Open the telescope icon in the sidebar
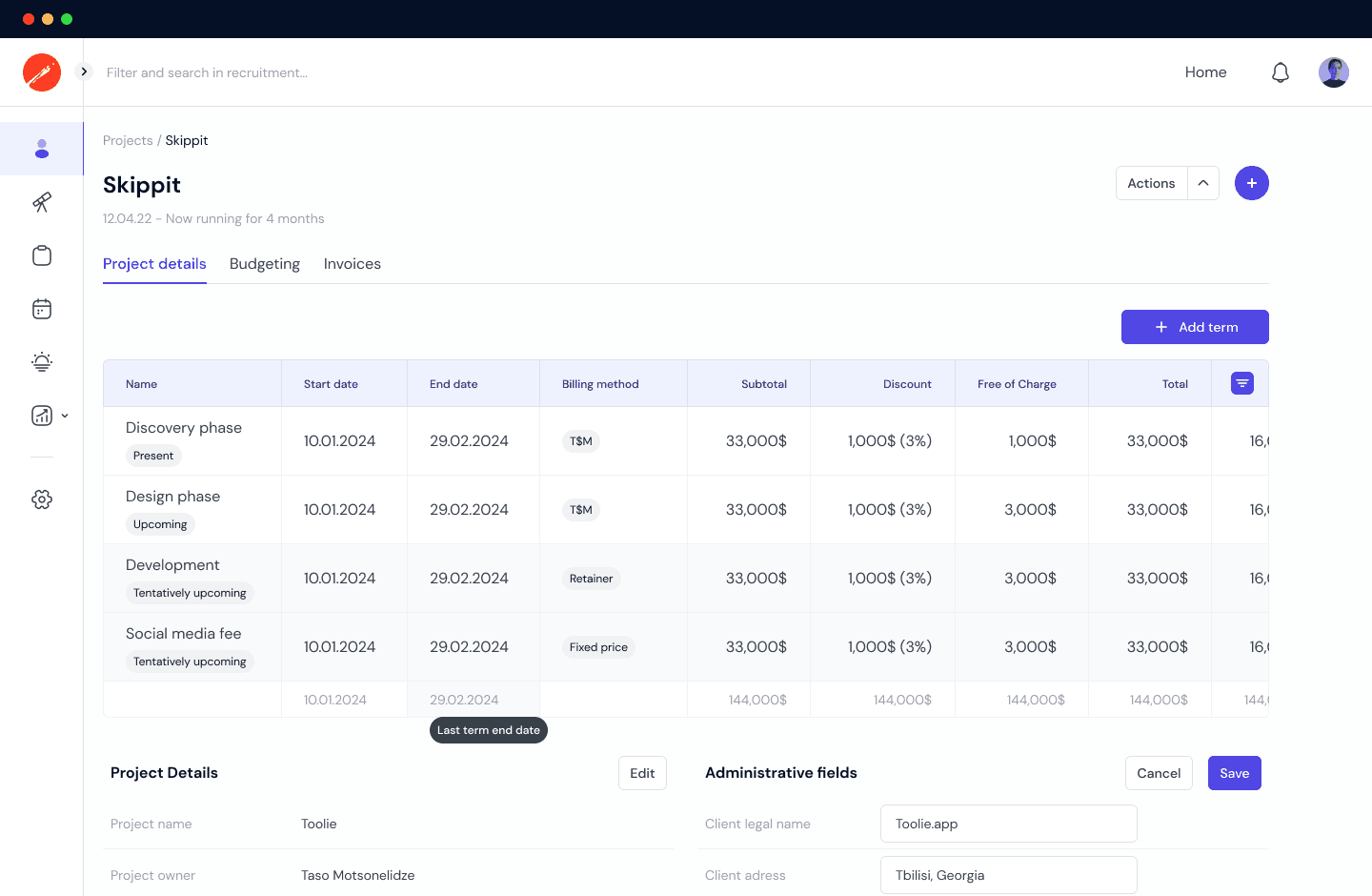1372x896 pixels. [x=42, y=202]
